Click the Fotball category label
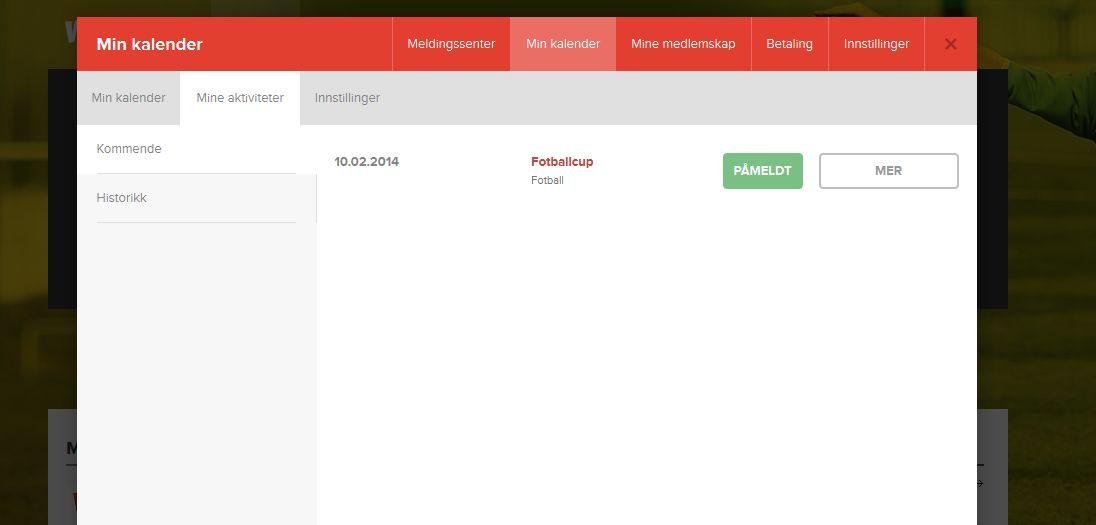Viewport: 1096px width, 525px height. 547,180
